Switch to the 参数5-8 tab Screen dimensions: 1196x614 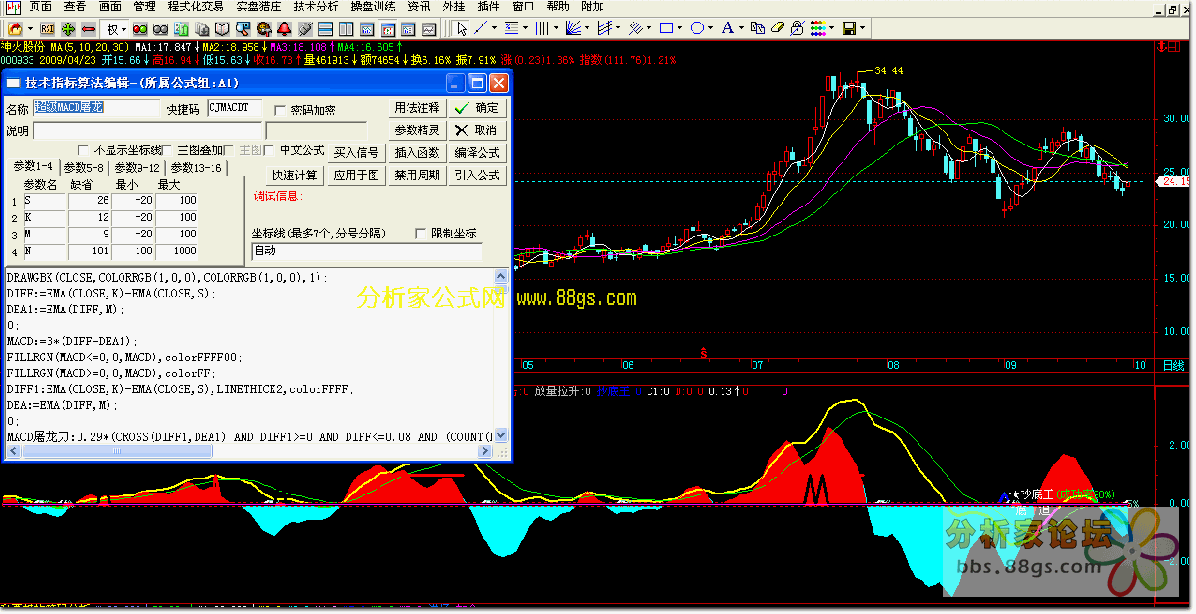83,168
